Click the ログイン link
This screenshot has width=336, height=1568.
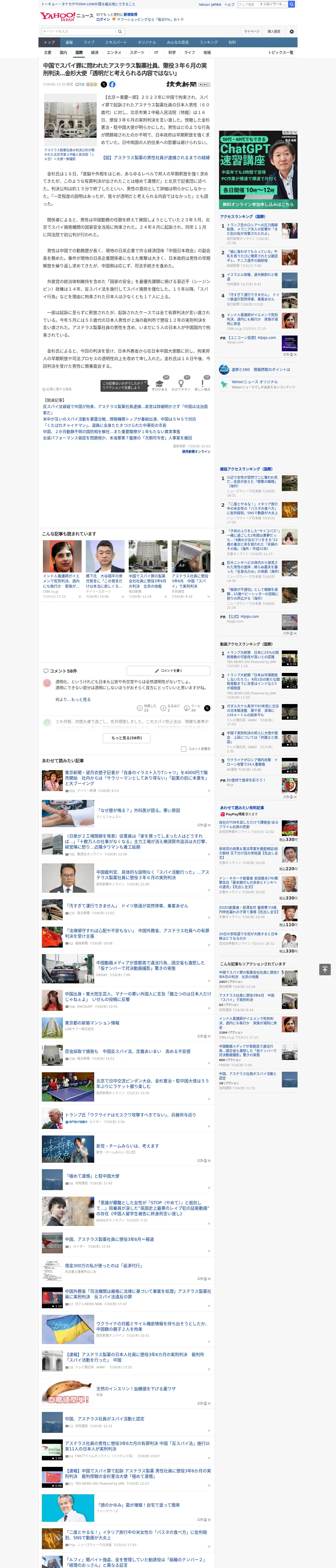pos(103,20)
